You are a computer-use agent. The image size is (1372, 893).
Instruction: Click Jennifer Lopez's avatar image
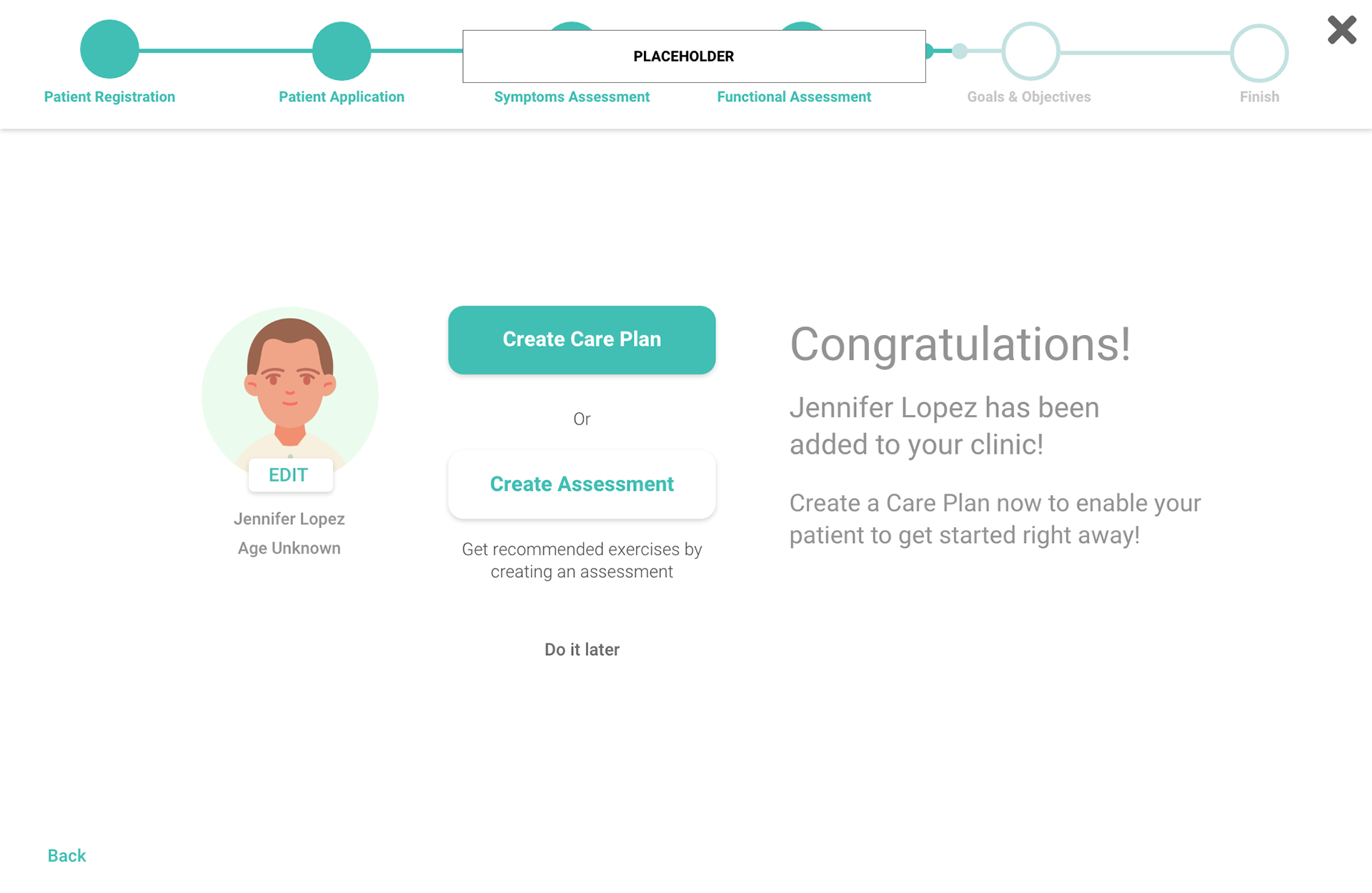click(289, 386)
